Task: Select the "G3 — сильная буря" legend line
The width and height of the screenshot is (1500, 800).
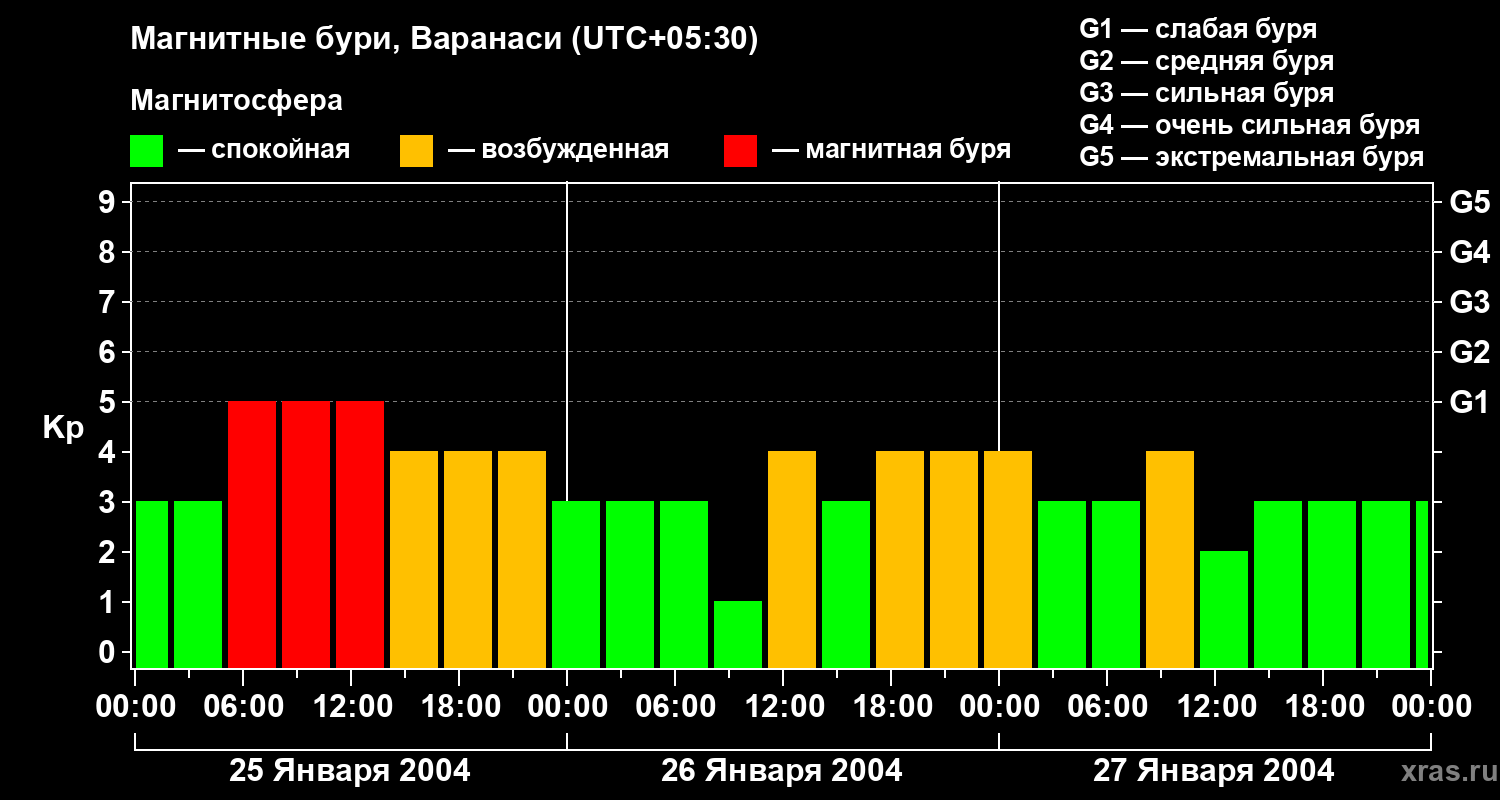Action: coord(1206,93)
